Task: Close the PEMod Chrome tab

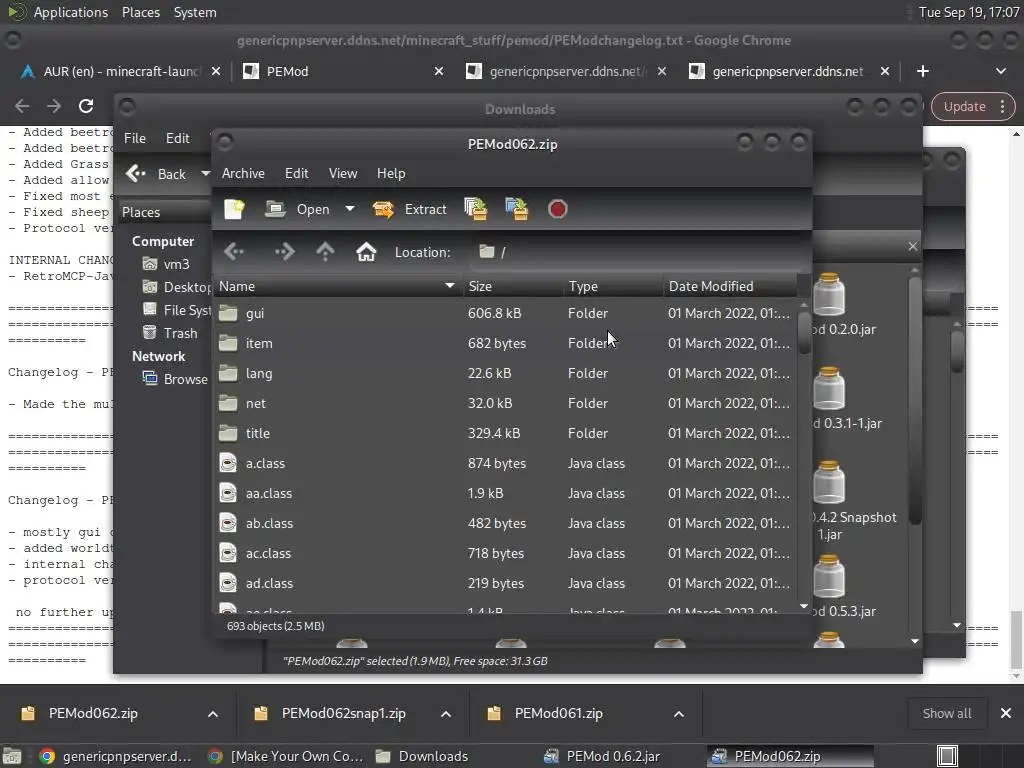Action: tap(439, 71)
